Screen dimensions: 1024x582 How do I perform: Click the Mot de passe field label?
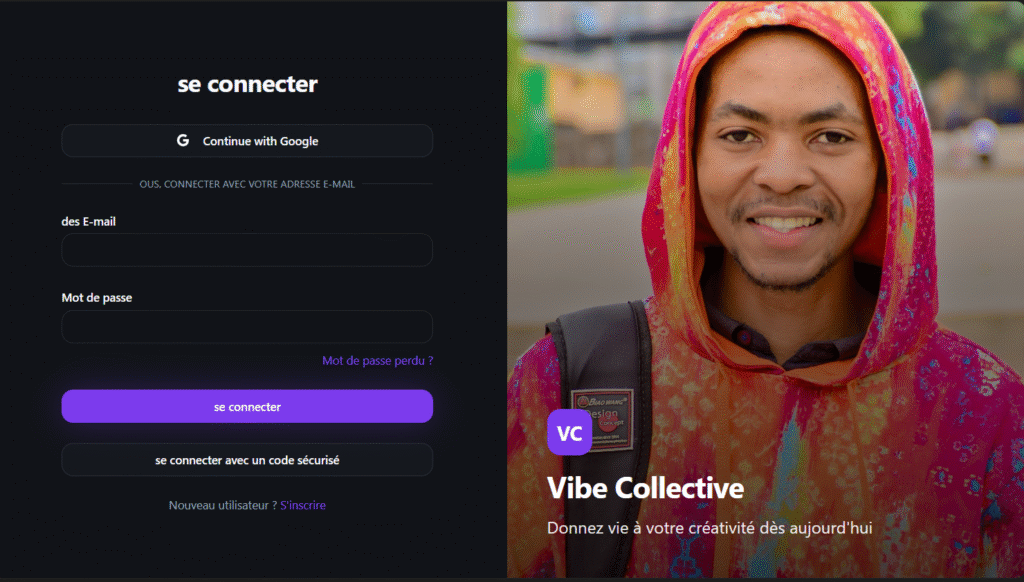pyautogui.click(x=97, y=297)
